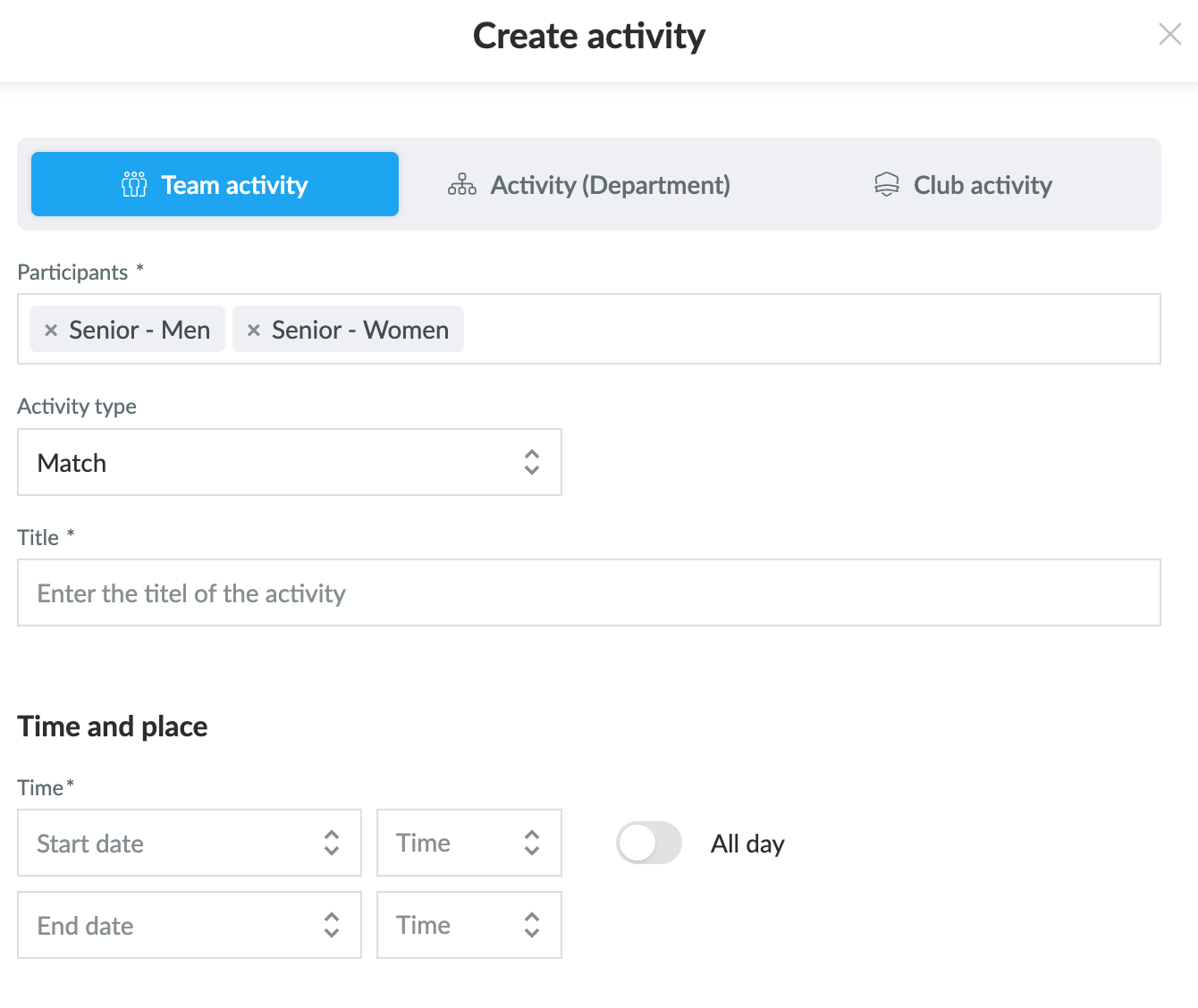This screenshot has height=1008, width=1198.
Task: Click the hierarchy icon beside Activity (Department)
Action: (461, 184)
